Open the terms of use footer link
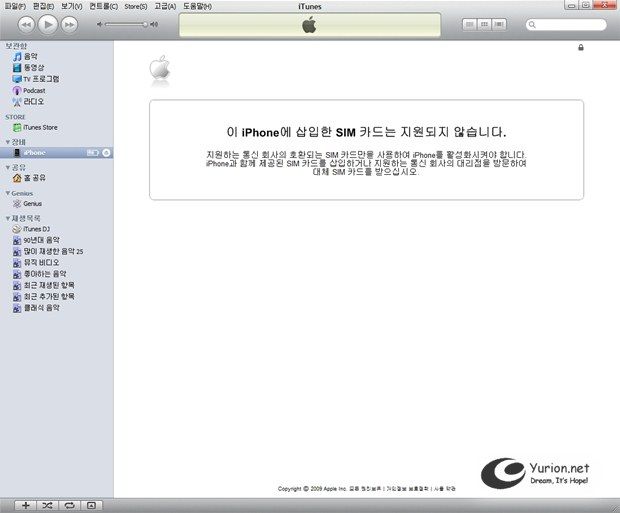The height and width of the screenshot is (513, 620). pos(444,489)
